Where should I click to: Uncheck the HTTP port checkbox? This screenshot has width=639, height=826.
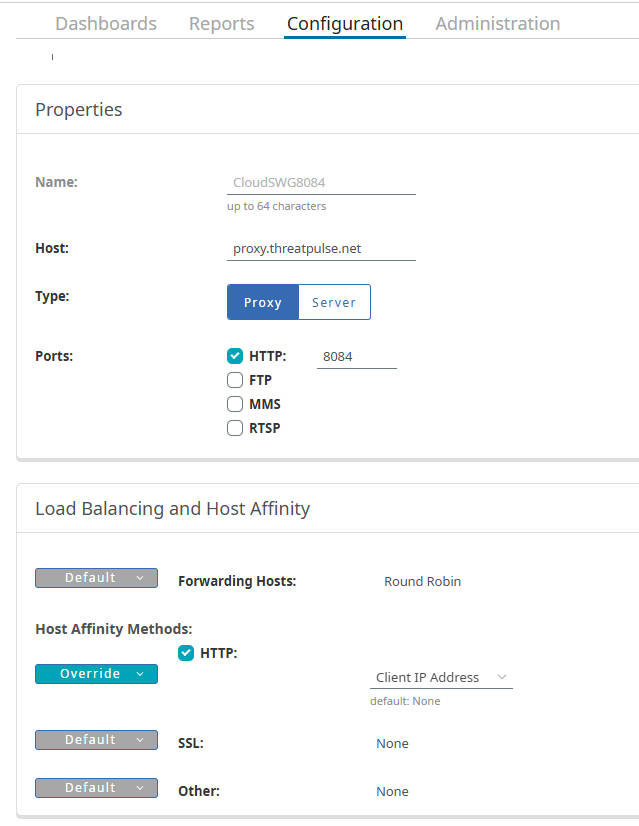tap(235, 356)
